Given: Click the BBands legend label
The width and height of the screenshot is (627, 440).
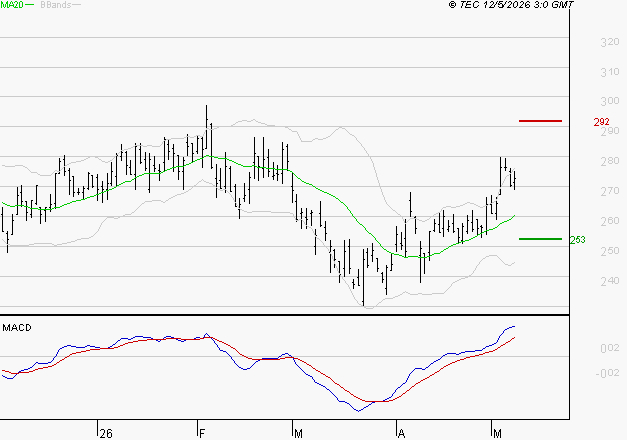Looking at the screenshot, I should pyautogui.click(x=56, y=4).
